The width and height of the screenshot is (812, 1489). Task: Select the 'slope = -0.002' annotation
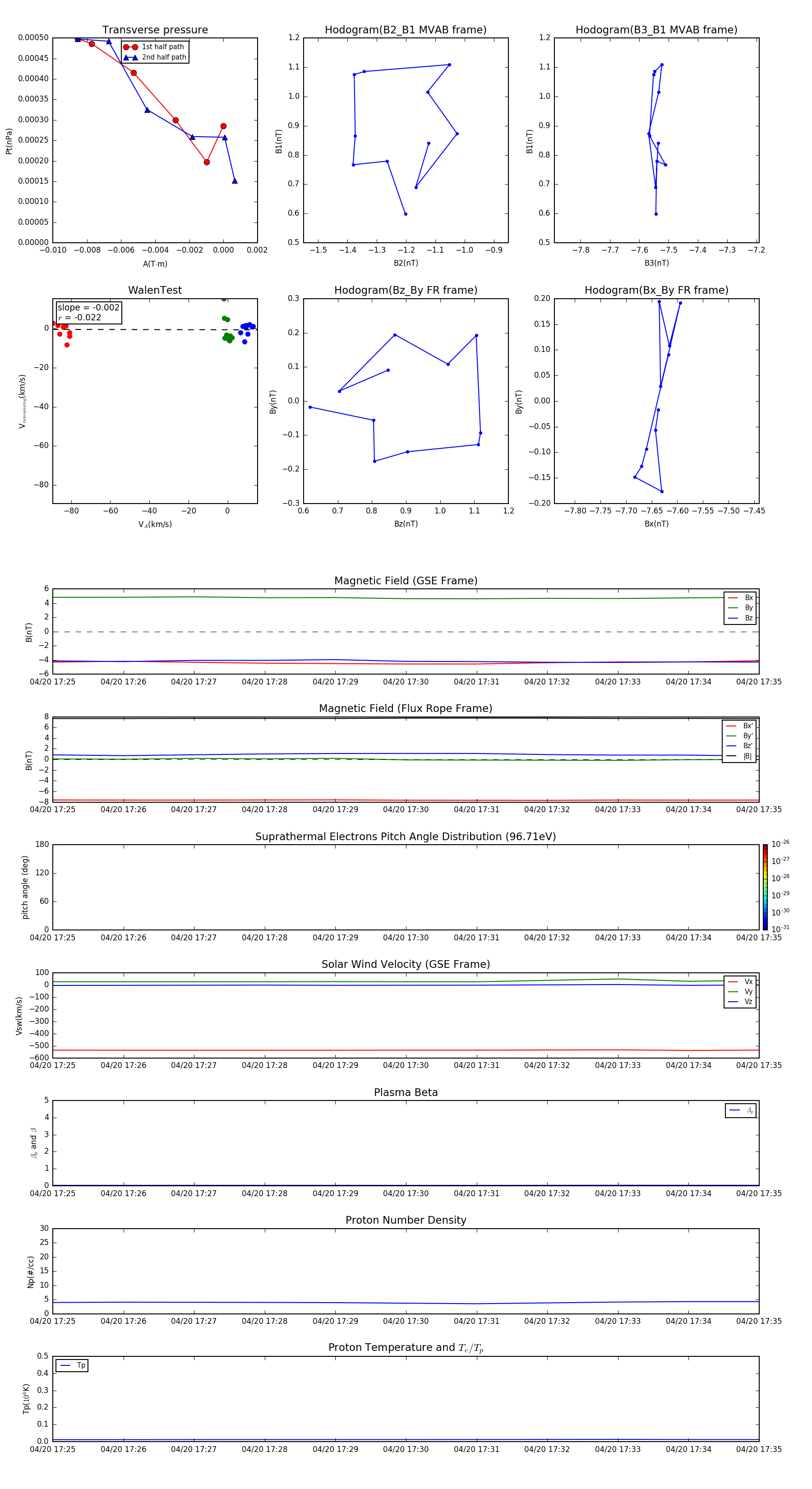tap(88, 308)
